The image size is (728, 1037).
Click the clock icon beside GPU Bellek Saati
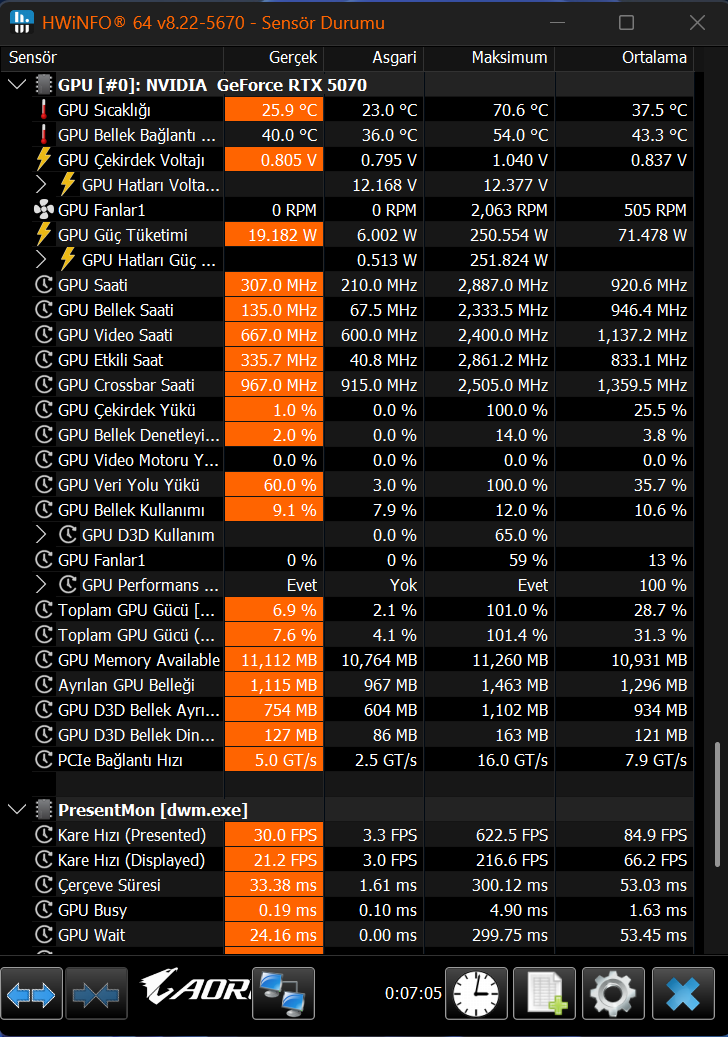pos(44,310)
